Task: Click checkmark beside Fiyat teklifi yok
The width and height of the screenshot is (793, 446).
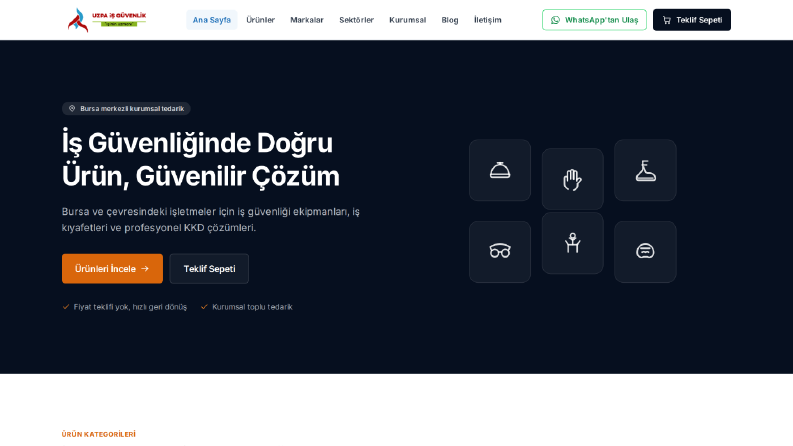Action: pos(66,307)
